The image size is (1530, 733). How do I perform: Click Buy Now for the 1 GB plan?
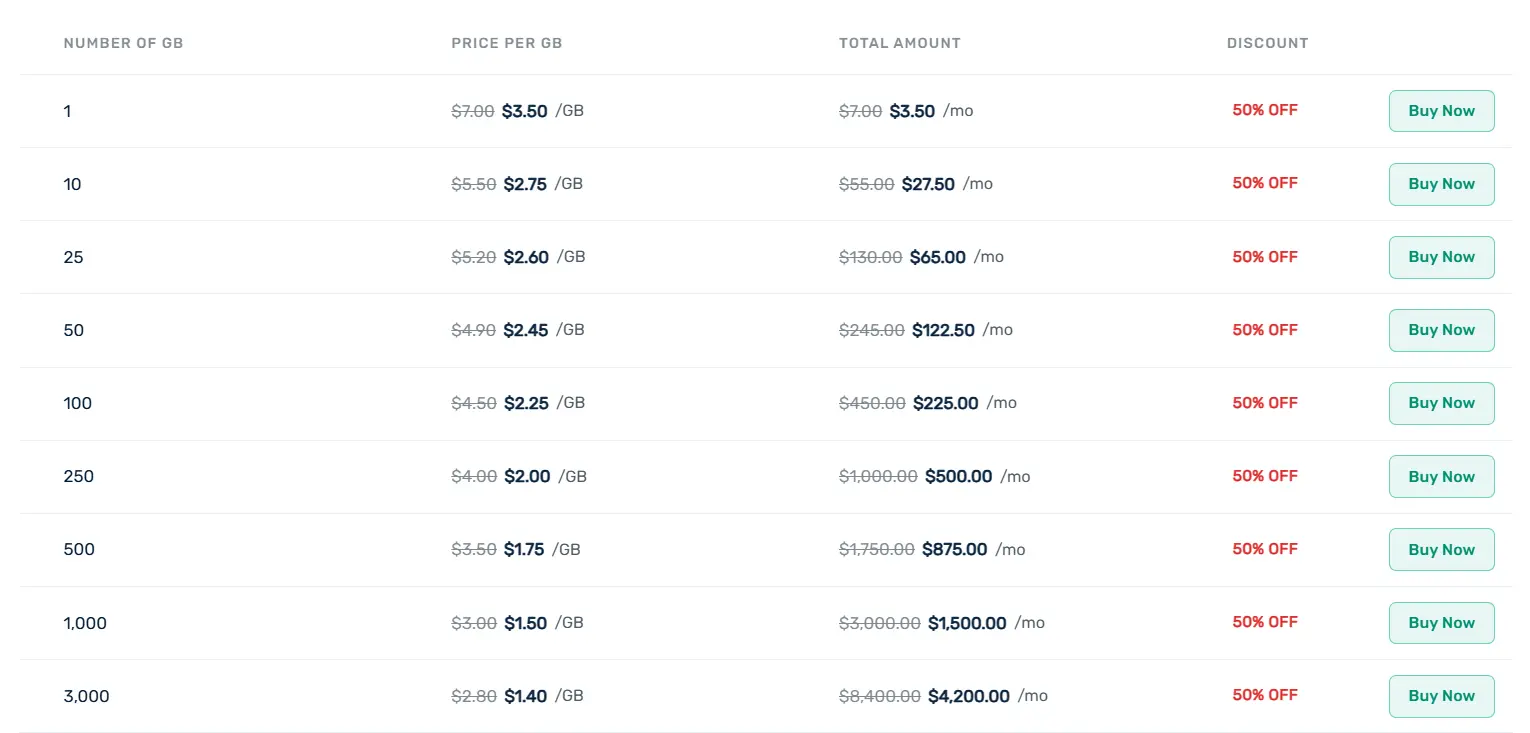click(x=1441, y=111)
